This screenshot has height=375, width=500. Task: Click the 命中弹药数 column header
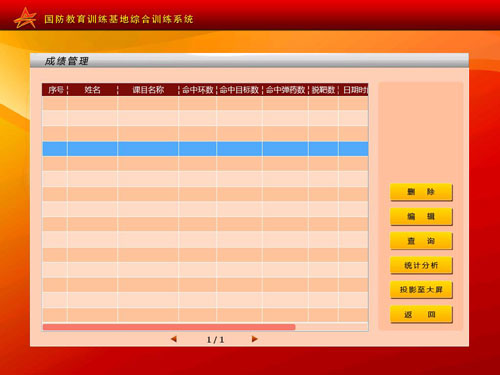tap(285, 90)
